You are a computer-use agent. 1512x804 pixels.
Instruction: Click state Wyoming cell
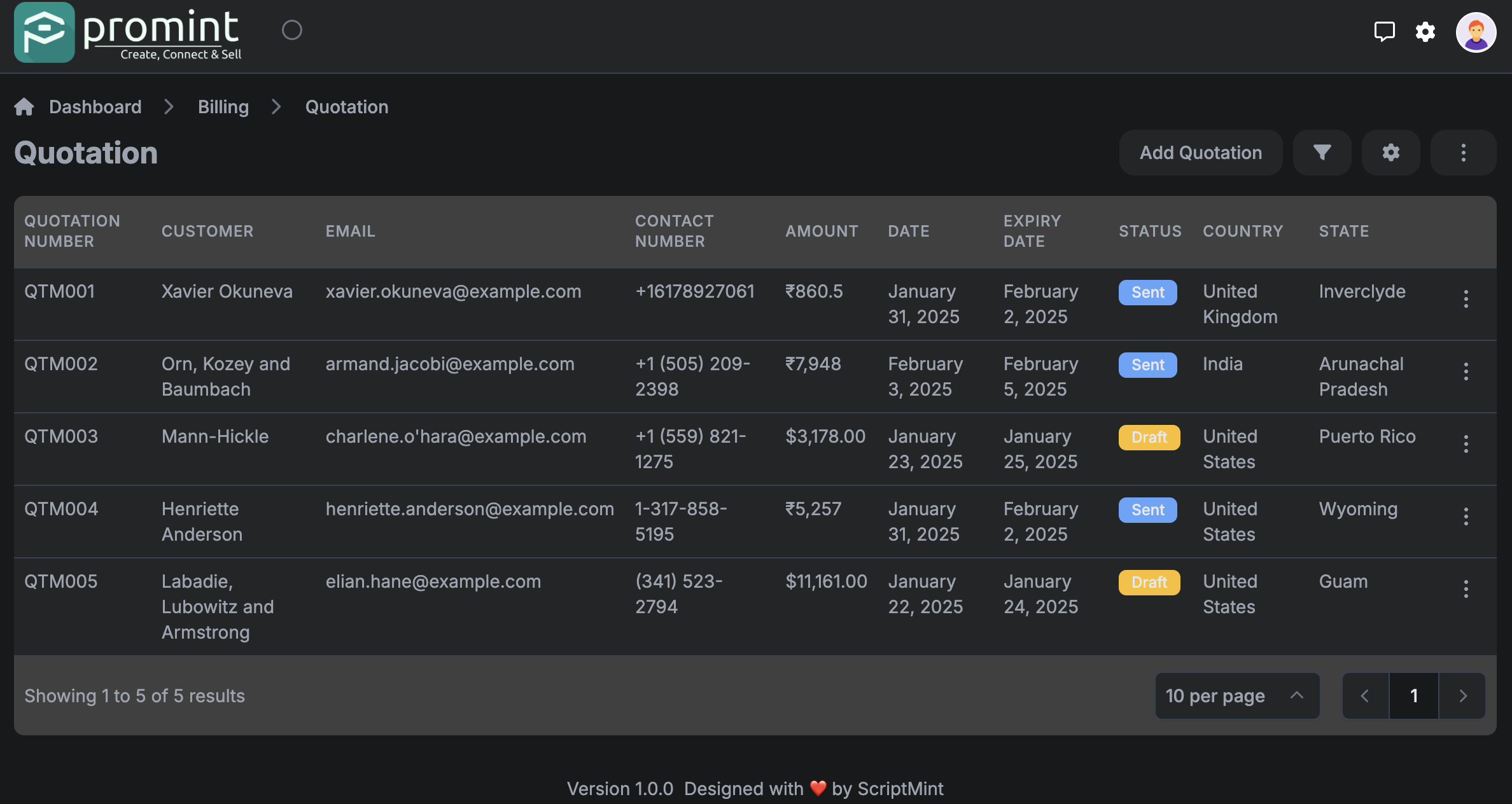click(x=1358, y=509)
